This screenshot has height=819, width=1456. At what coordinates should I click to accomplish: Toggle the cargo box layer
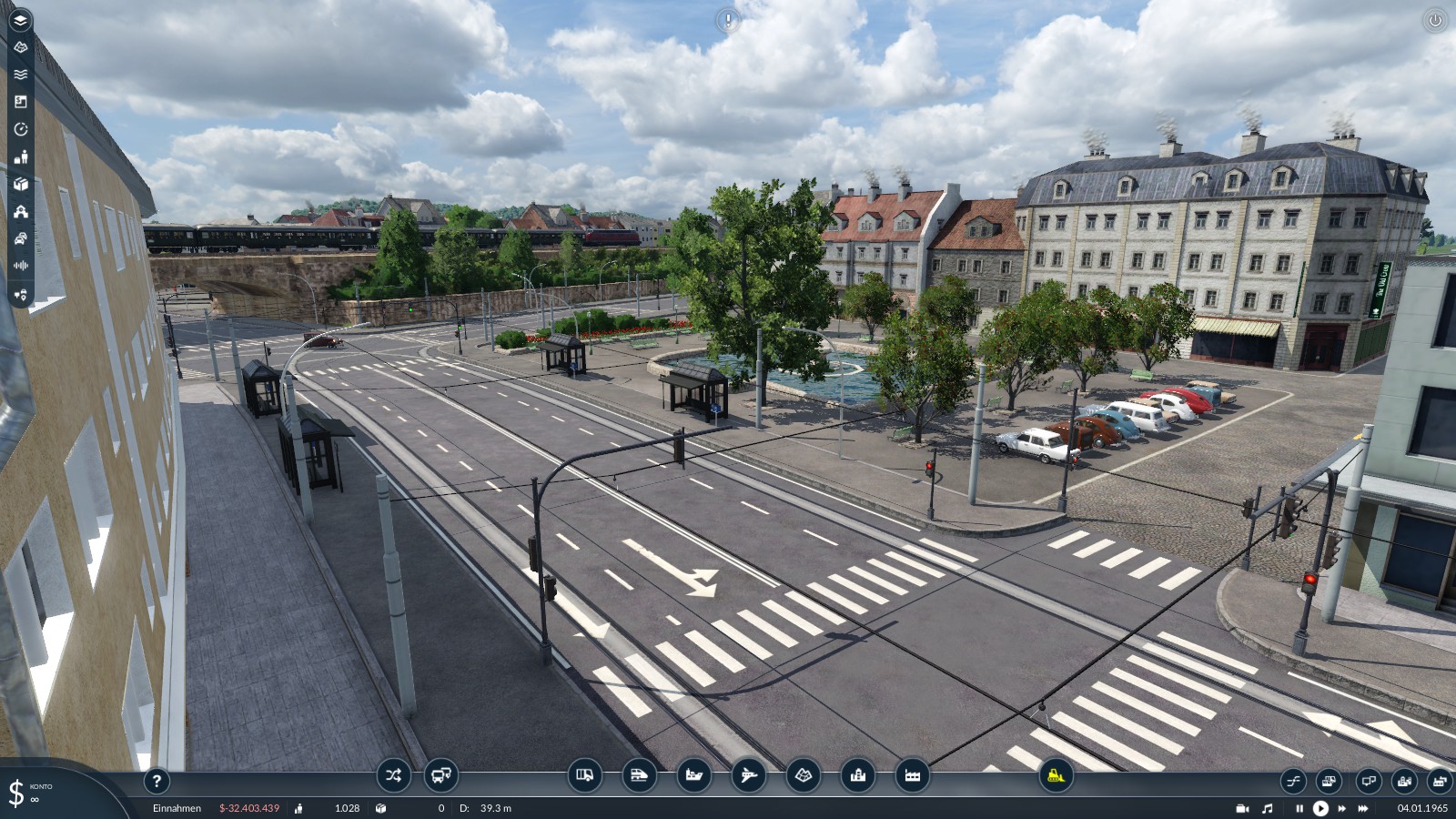pyautogui.click(x=20, y=184)
